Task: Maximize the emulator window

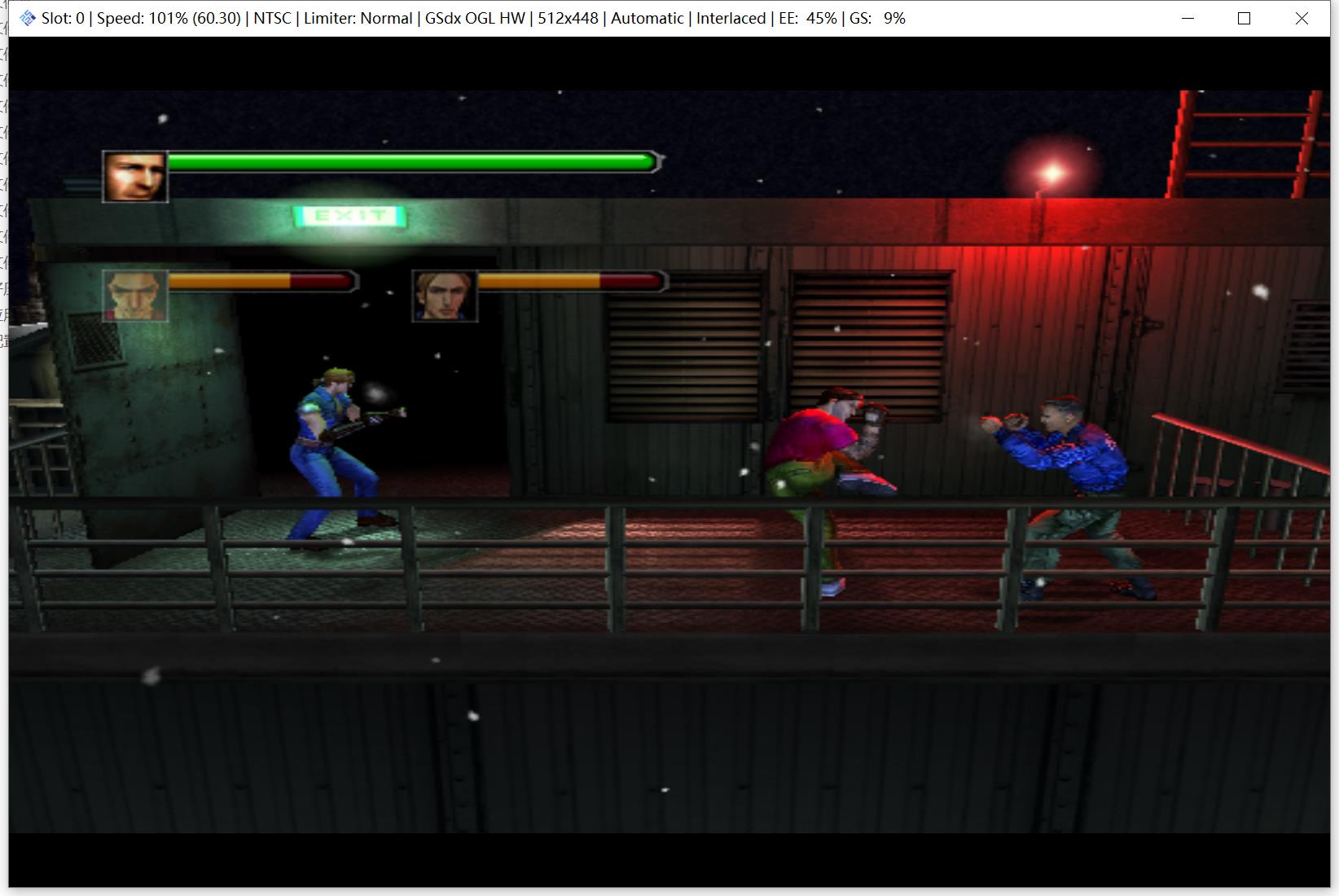Action: [x=1244, y=18]
